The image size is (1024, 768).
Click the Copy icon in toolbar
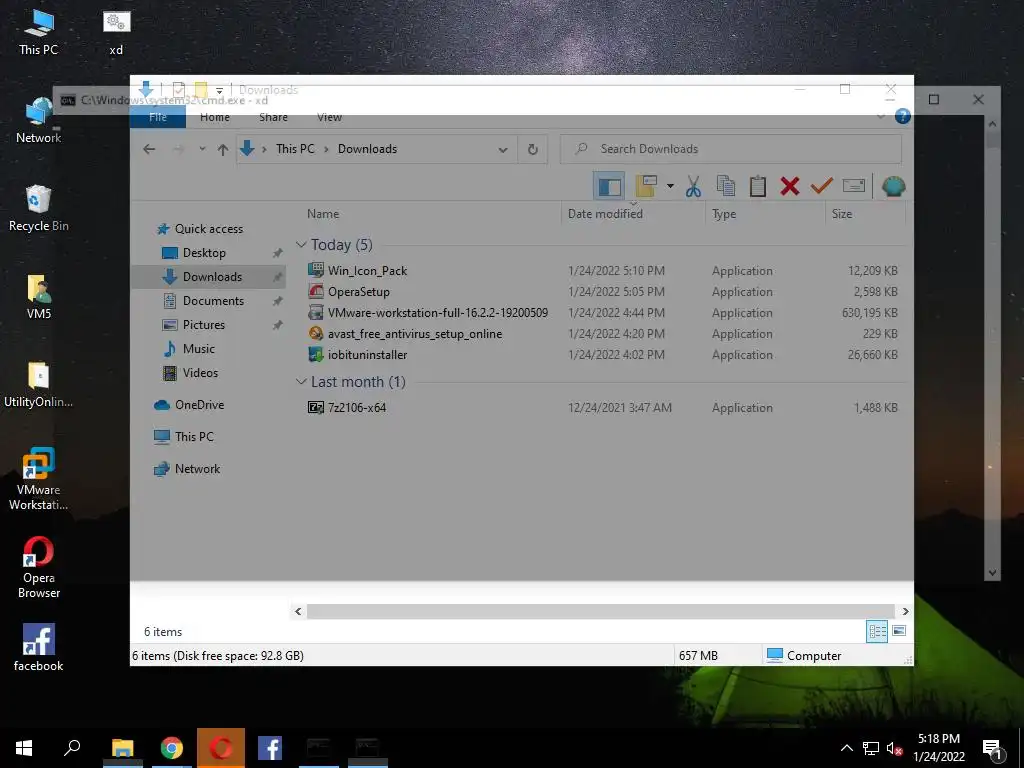(726, 187)
